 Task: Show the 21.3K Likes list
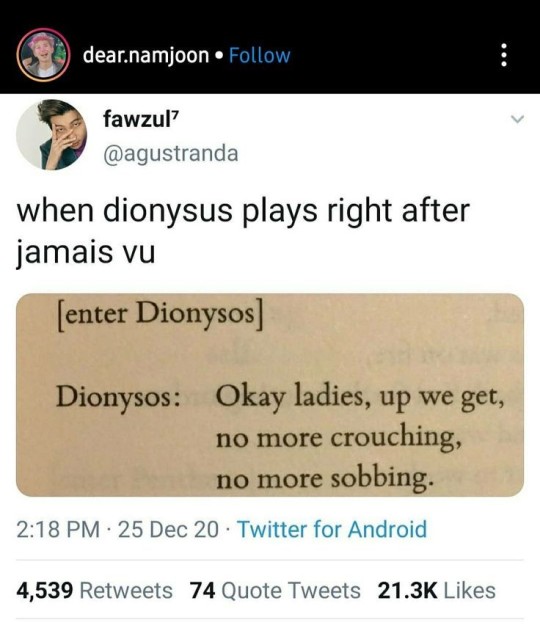pyautogui.click(x=437, y=591)
